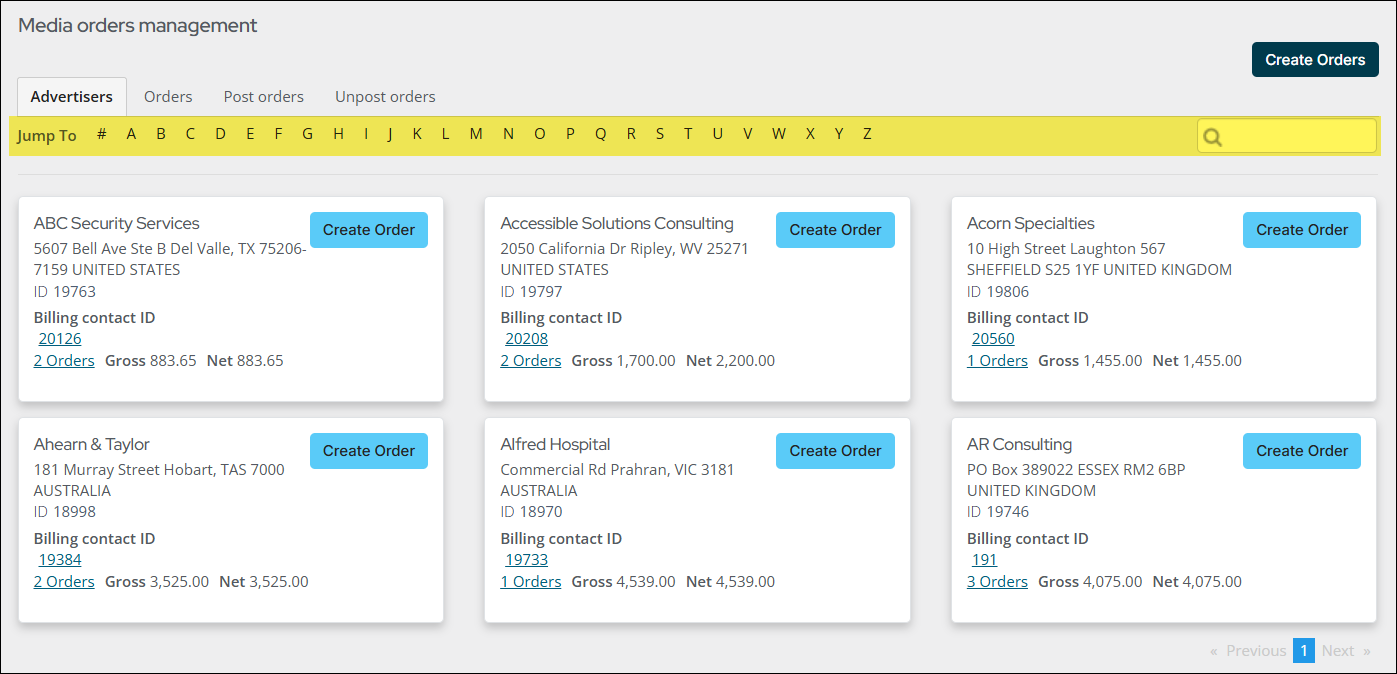View 2 Orders for Accessible Solutions Consulting

(x=531, y=361)
